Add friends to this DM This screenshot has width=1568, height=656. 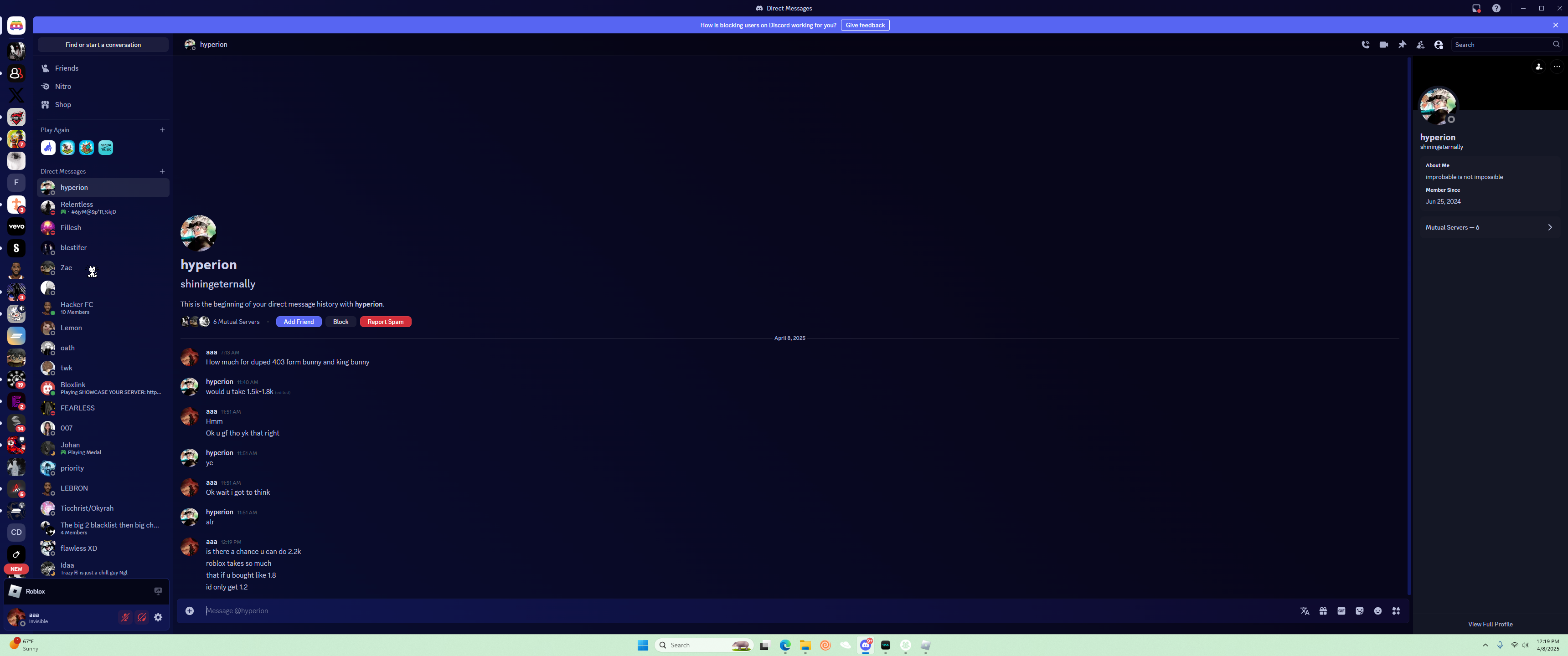pos(1420,45)
